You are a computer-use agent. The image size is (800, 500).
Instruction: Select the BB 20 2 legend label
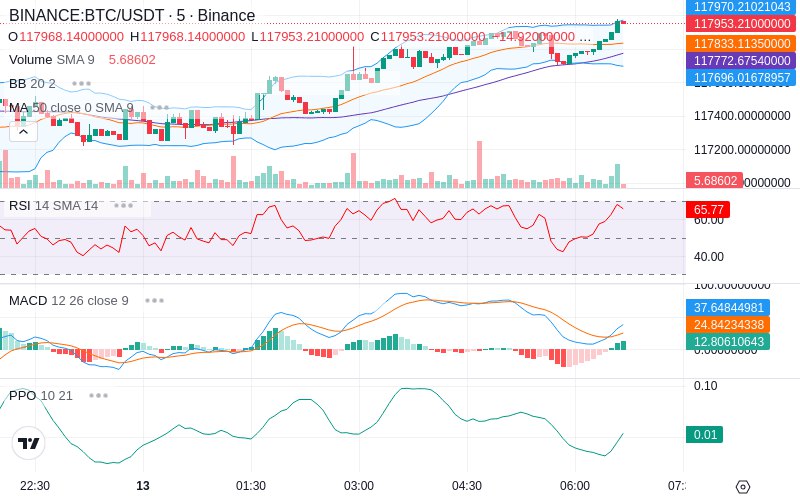tap(32, 84)
